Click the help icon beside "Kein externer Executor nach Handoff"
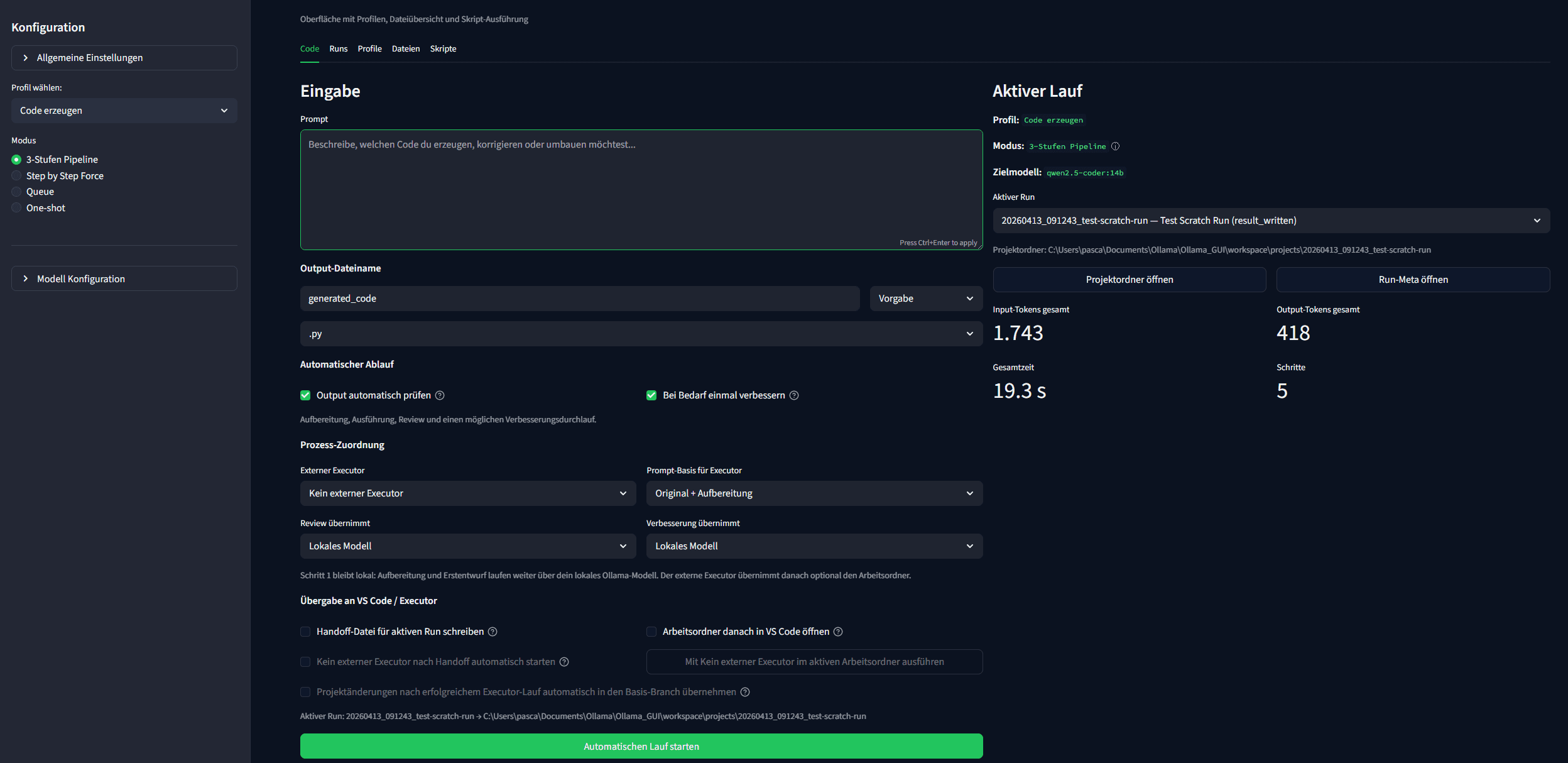The height and width of the screenshot is (763, 1568). 564,662
